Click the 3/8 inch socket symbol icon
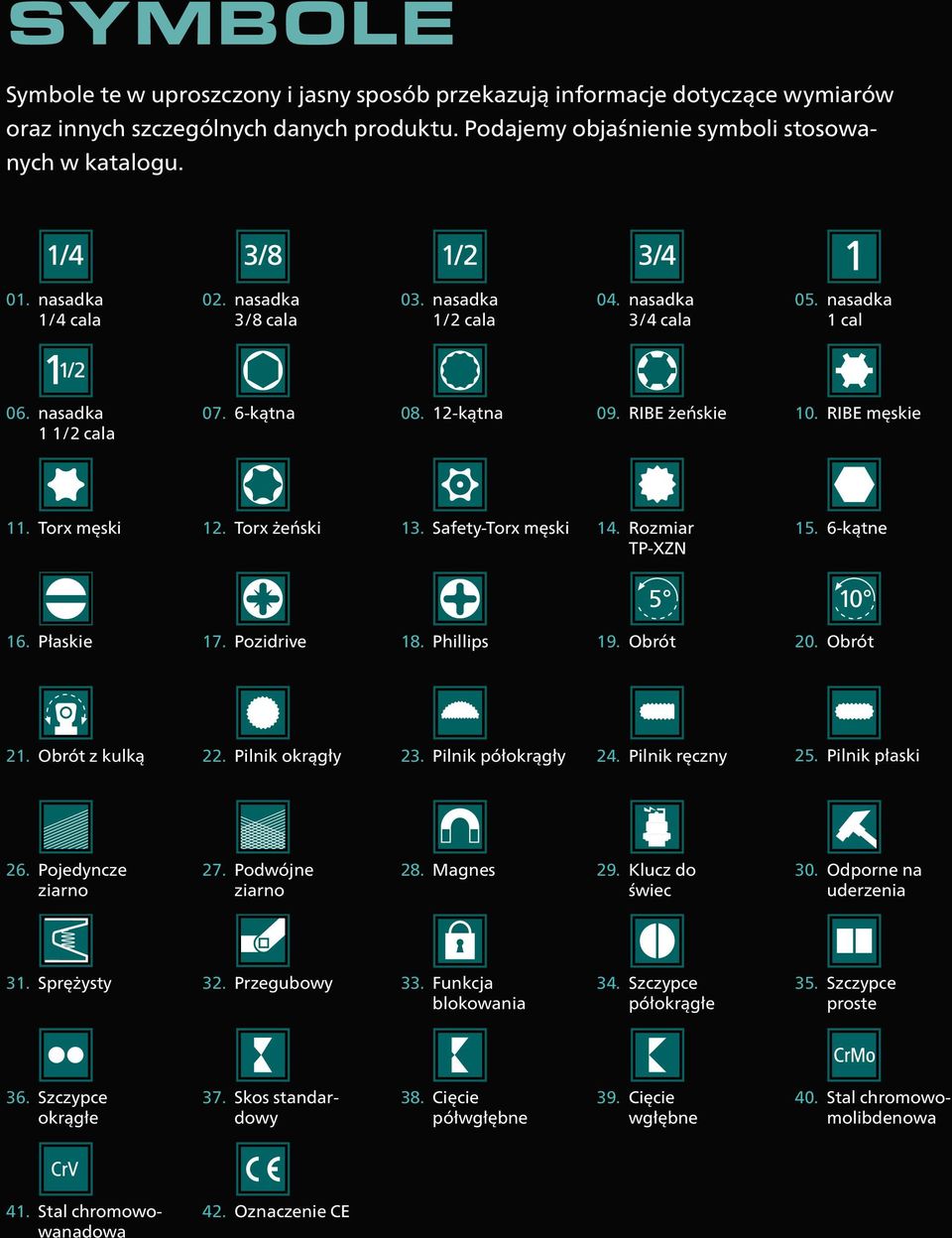The image size is (952, 1238). 263,256
